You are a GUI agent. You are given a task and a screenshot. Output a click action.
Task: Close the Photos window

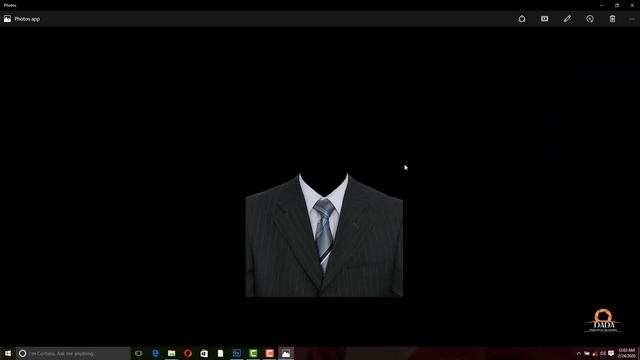(x=632, y=5)
